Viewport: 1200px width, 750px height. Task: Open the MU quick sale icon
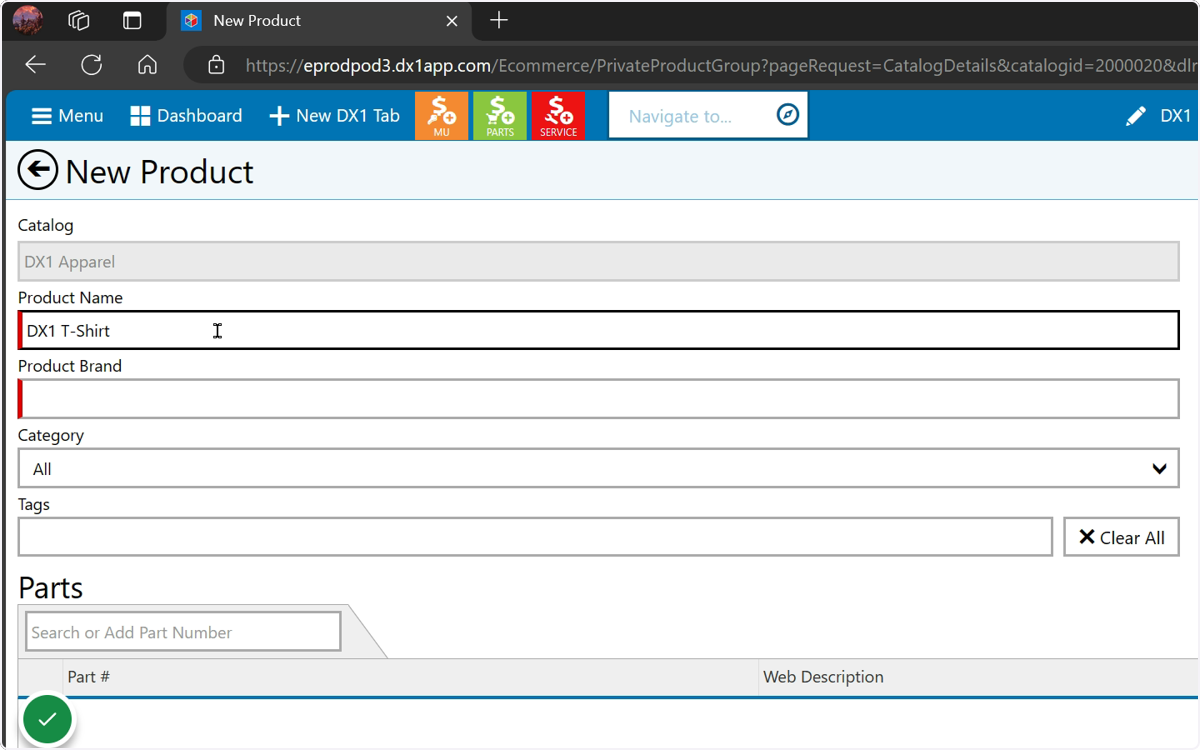coord(441,116)
